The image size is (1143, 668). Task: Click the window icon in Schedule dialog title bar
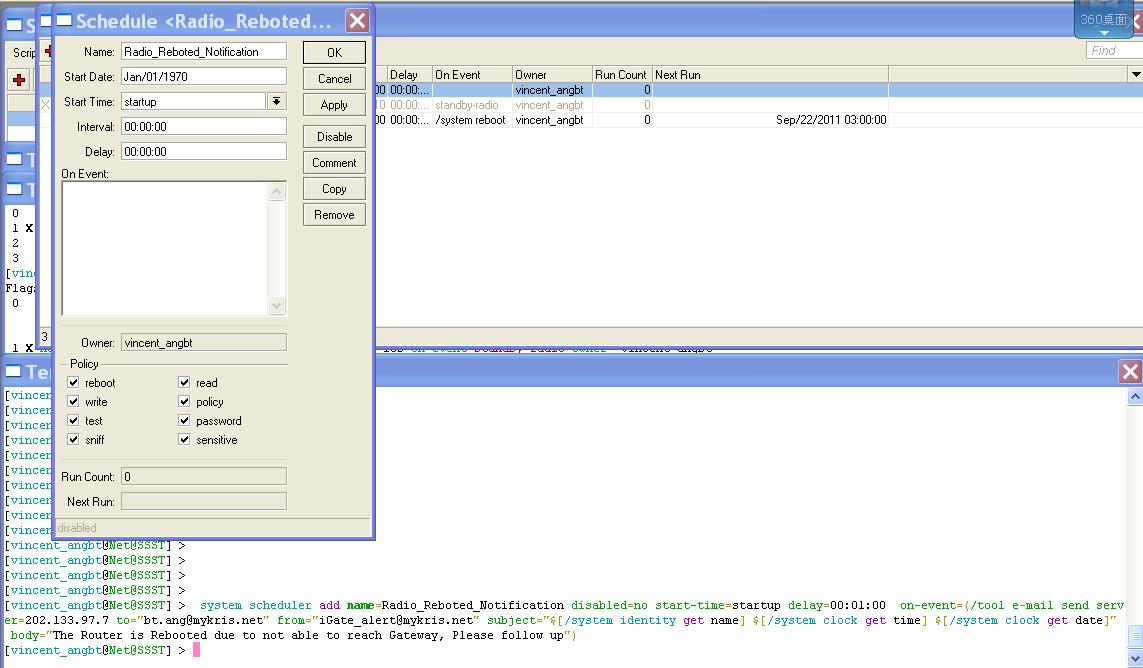pyautogui.click(x=64, y=20)
